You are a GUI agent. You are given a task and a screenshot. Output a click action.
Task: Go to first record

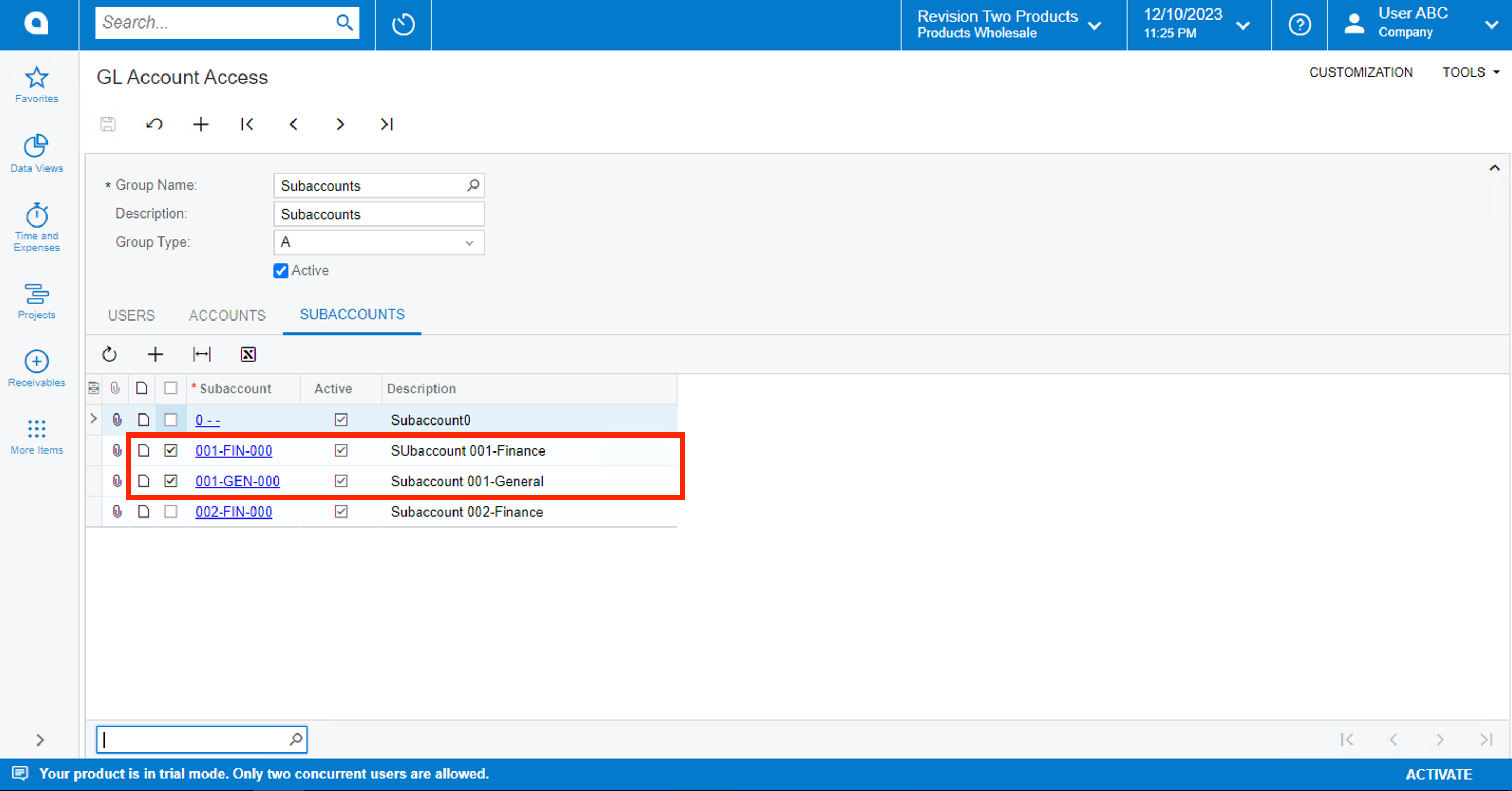[247, 124]
